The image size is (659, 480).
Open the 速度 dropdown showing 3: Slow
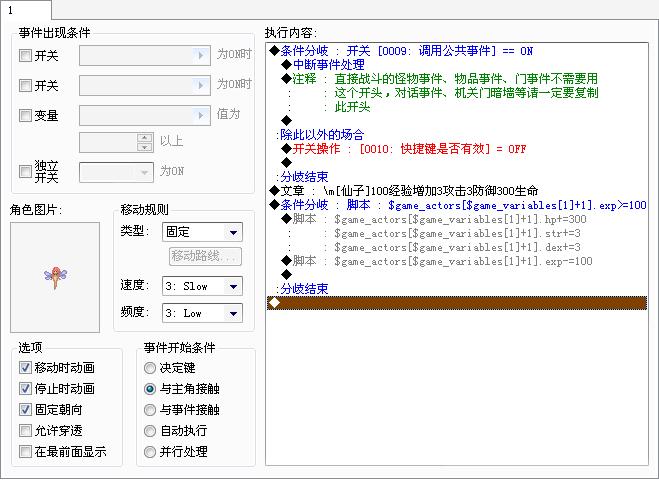click(x=202, y=286)
